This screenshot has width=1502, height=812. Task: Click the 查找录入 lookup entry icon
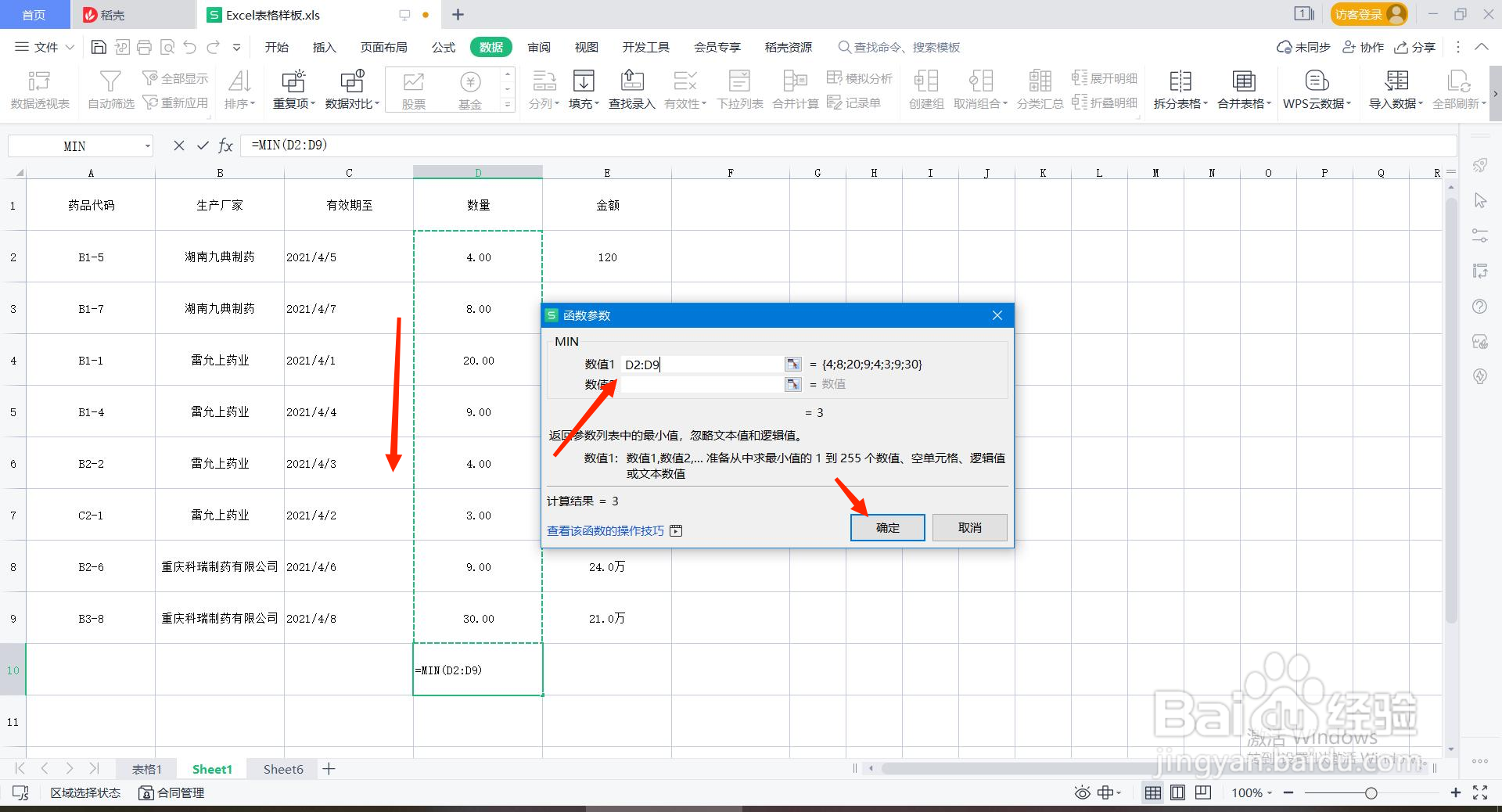coord(632,81)
